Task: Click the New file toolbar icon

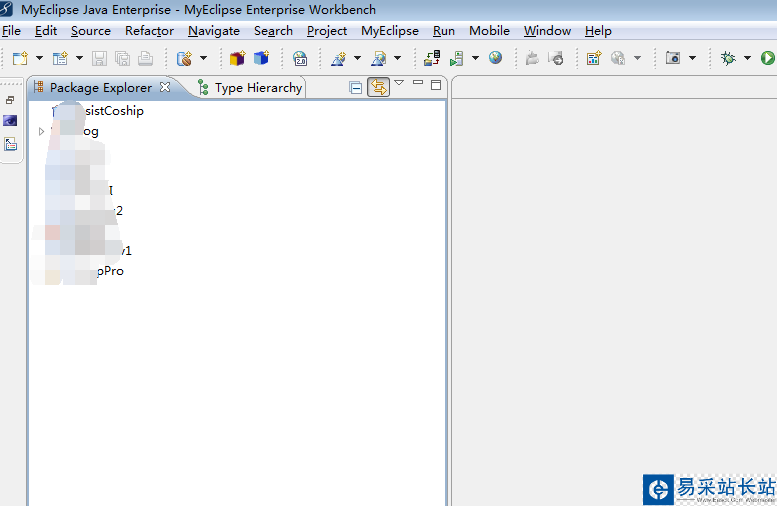Action: pyautogui.click(x=20, y=58)
